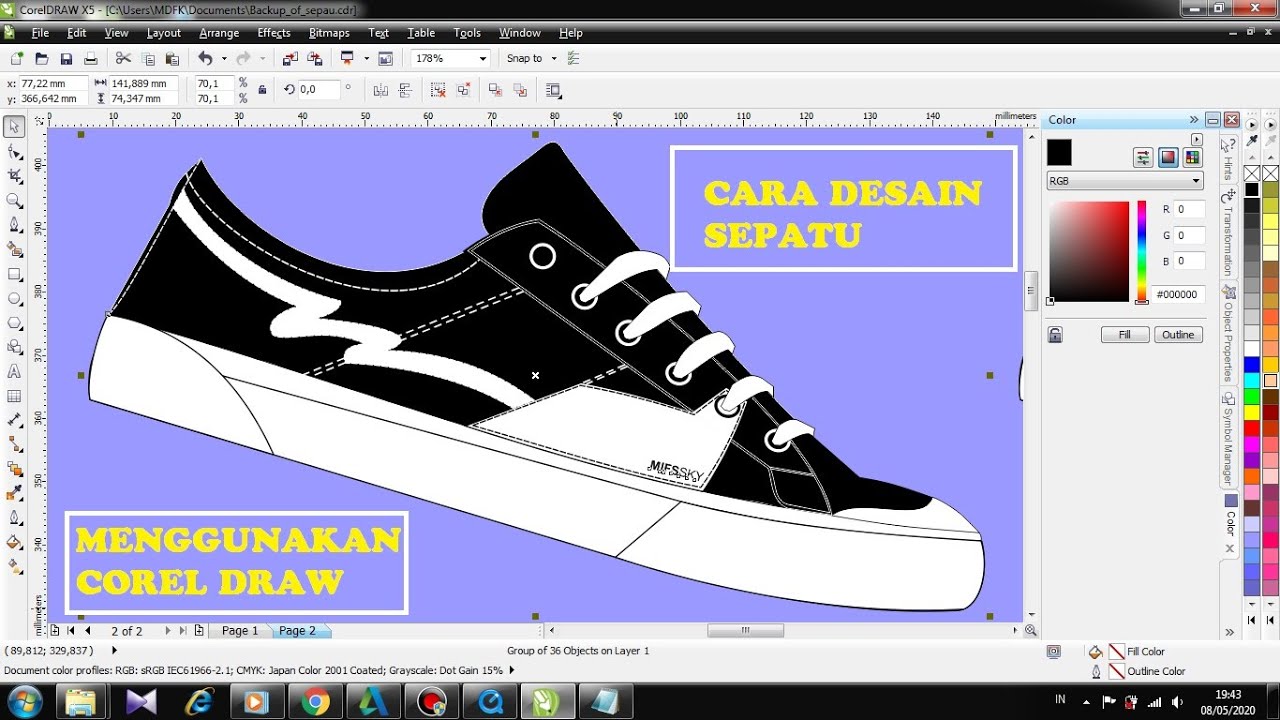The width and height of the screenshot is (1280, 720).
Task: Click the Fill button in Color docker
Action: 1125,335
